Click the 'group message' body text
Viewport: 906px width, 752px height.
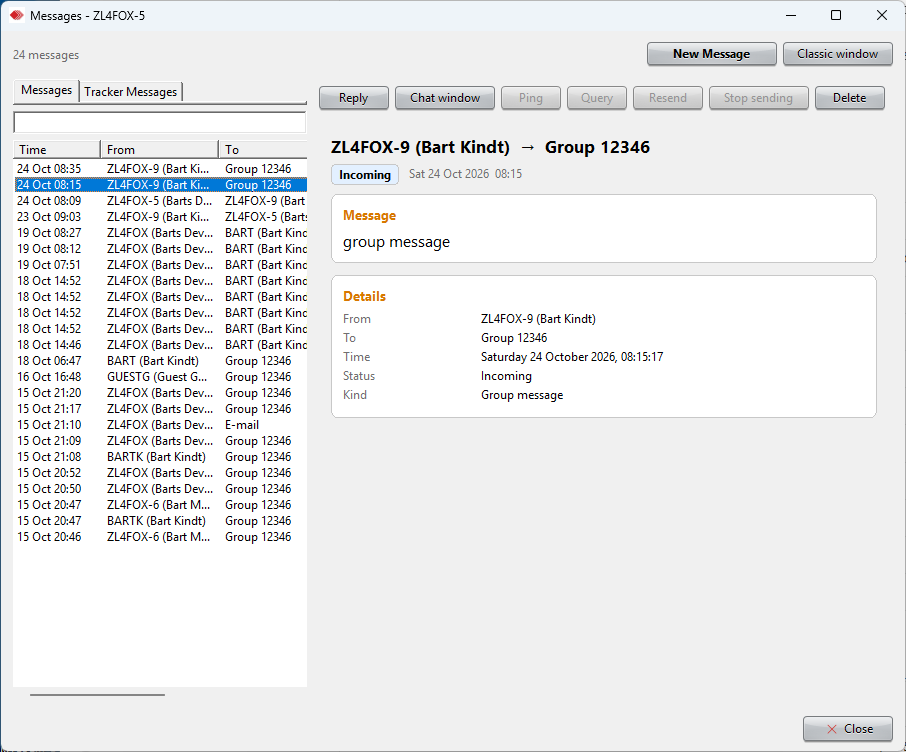(x=396, y=242)
